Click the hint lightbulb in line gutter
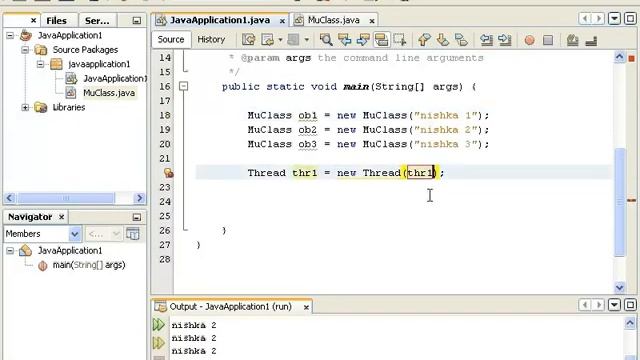The image size is (640, 360). coord(169,173)
